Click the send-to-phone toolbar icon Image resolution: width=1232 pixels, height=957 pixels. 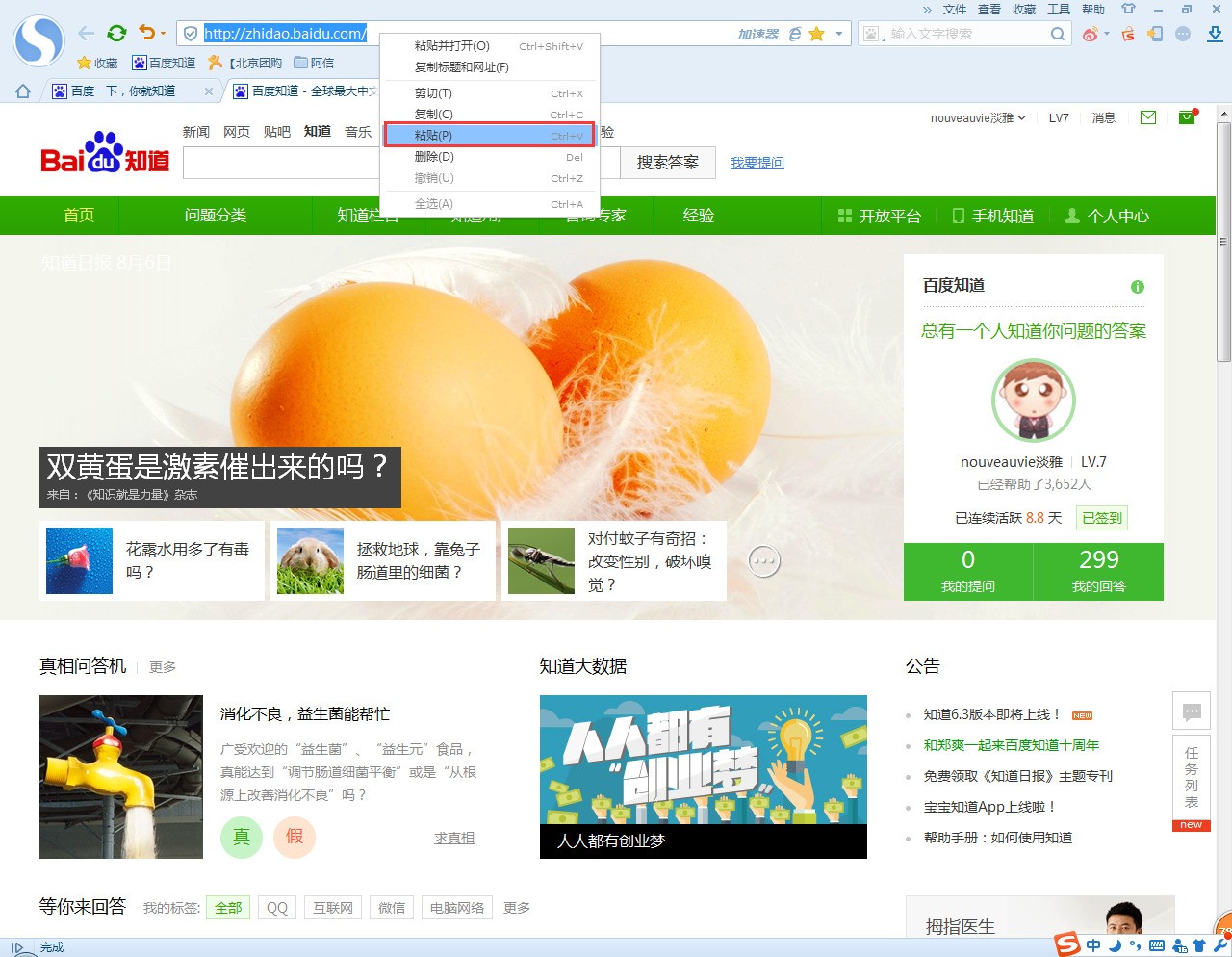pyautogui.click(x=1155, y=34)
